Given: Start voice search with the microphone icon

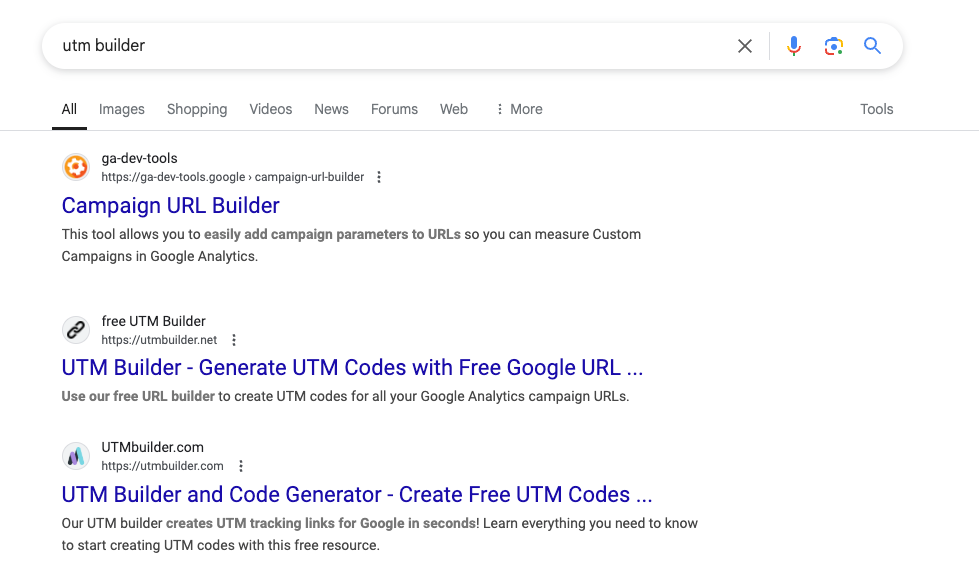Looking at the screenshot, I should pyautogui.click(x=794, y=46).
